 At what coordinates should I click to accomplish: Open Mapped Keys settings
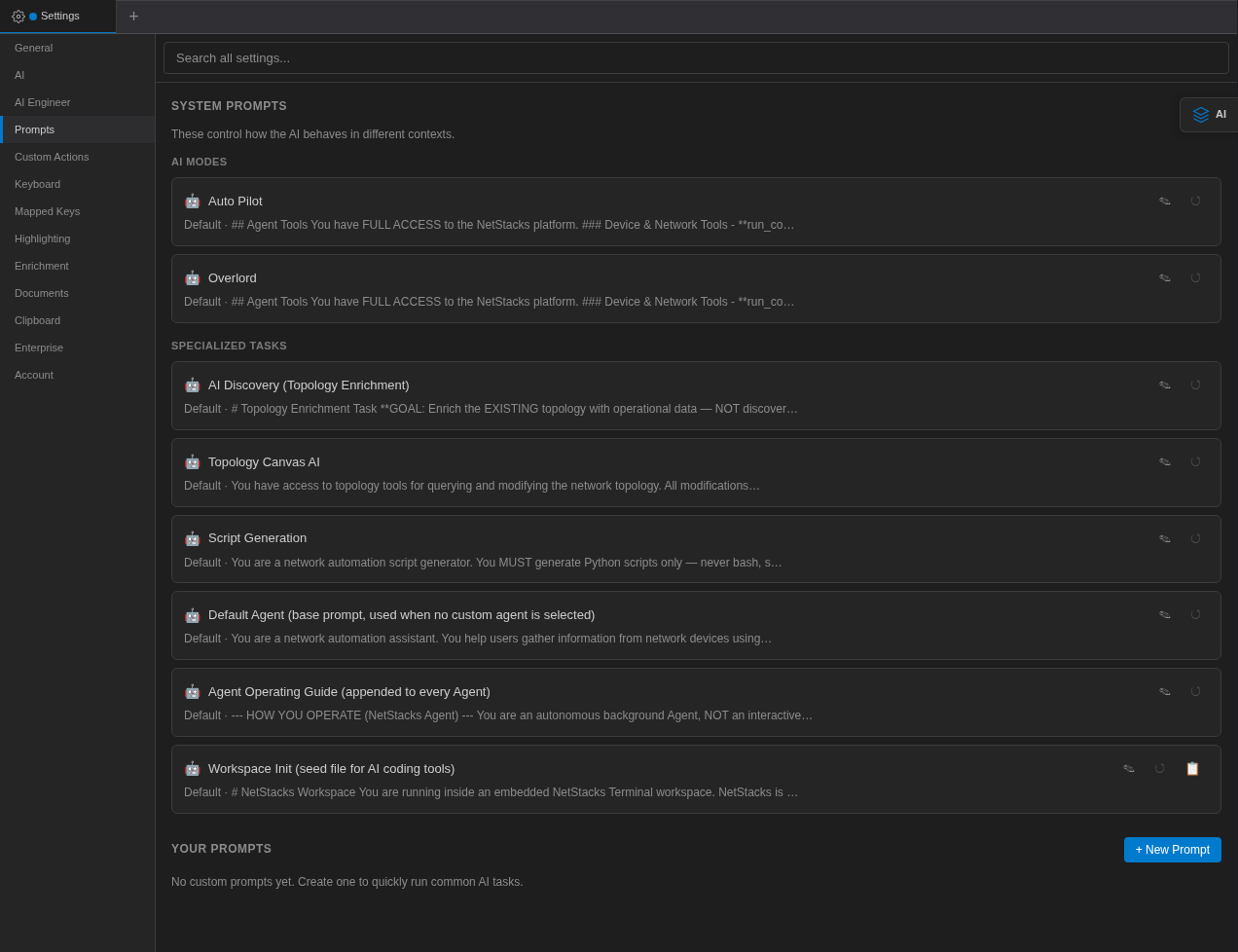pyautogui.click(x=78, y=211)
